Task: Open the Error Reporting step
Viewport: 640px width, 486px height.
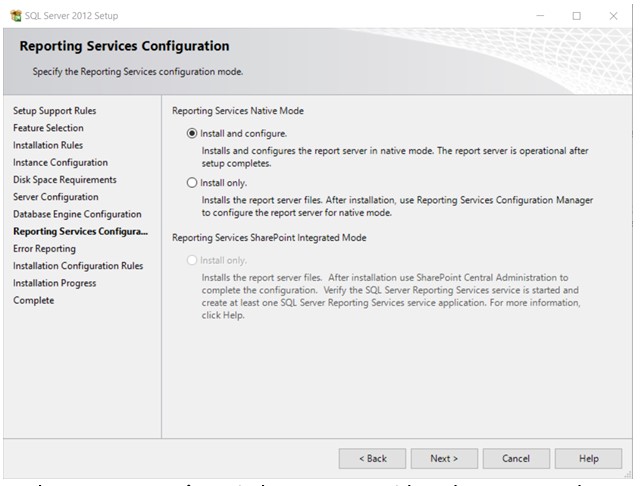Action: click(x=44, y=249)
